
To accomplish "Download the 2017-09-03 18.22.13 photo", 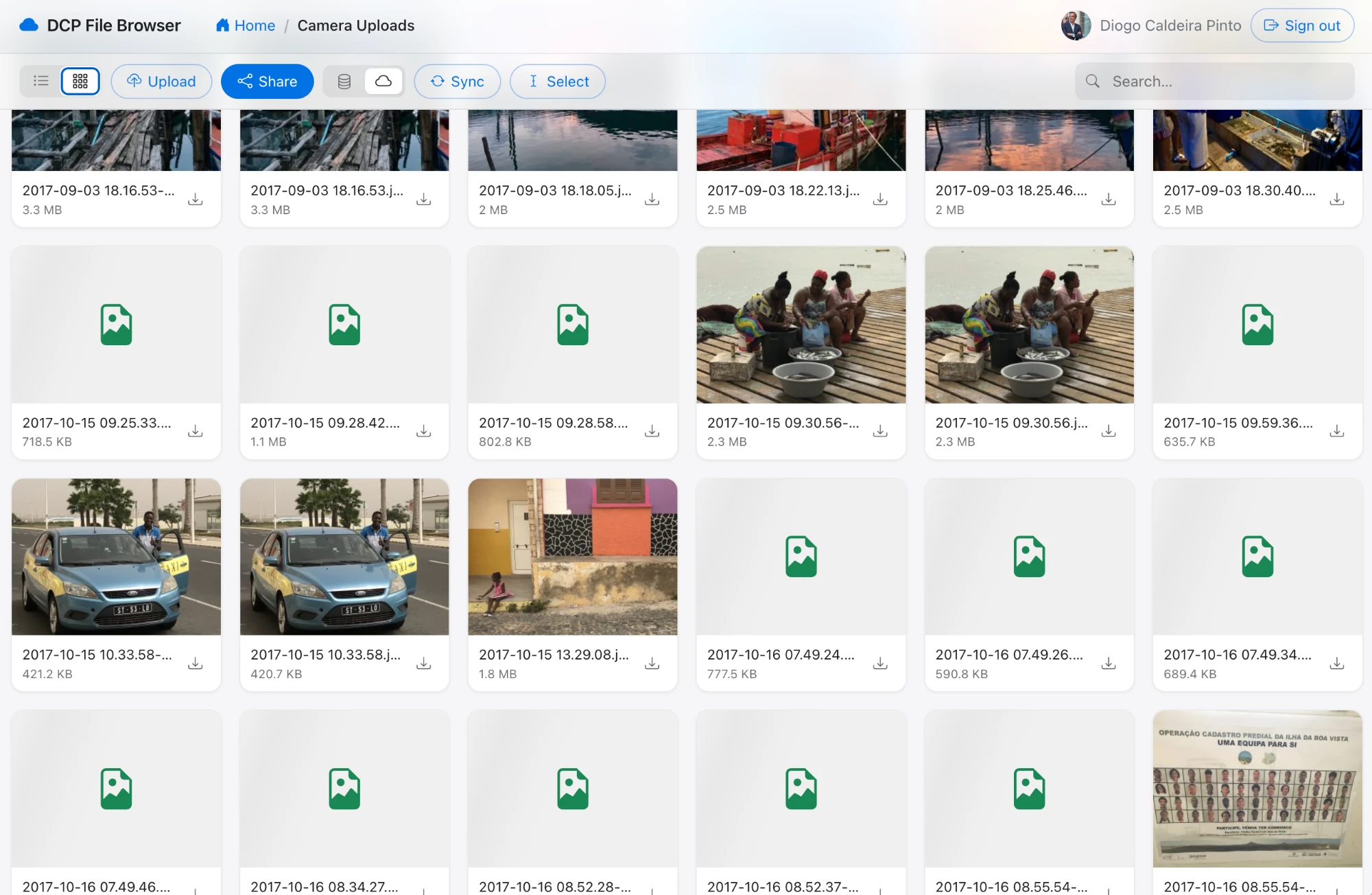I will point(880,199).
